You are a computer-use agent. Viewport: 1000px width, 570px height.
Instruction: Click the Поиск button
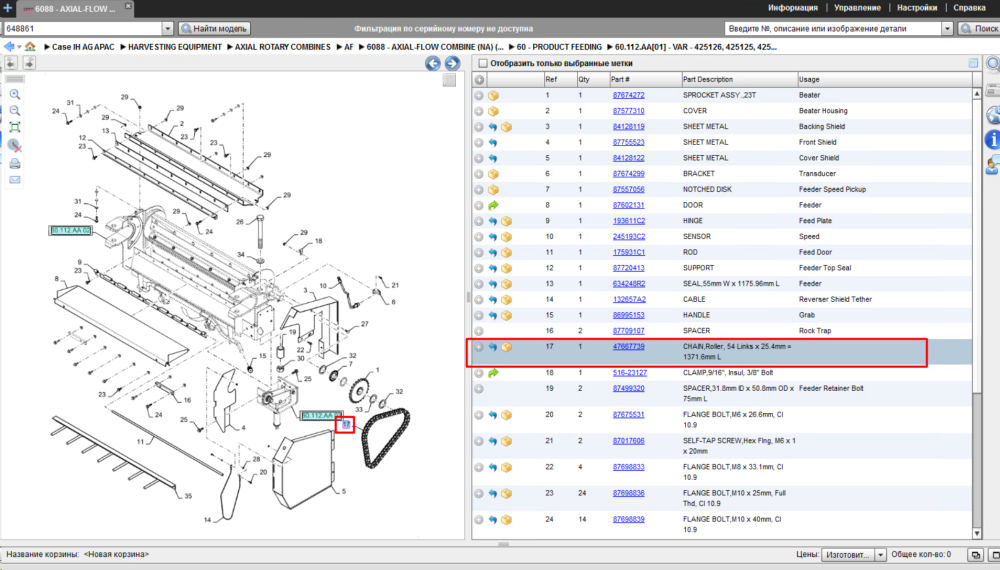(980, 29)
